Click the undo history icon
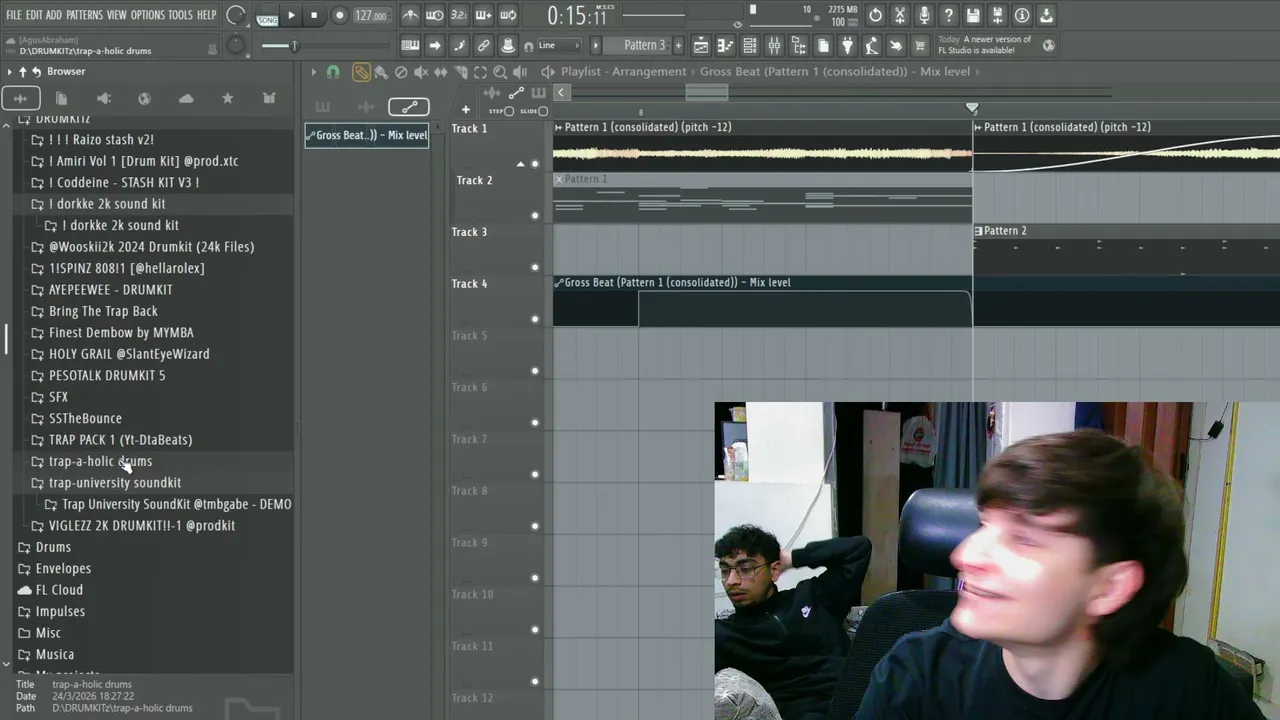Screen dimensions: 1280x720 (876, 15)
